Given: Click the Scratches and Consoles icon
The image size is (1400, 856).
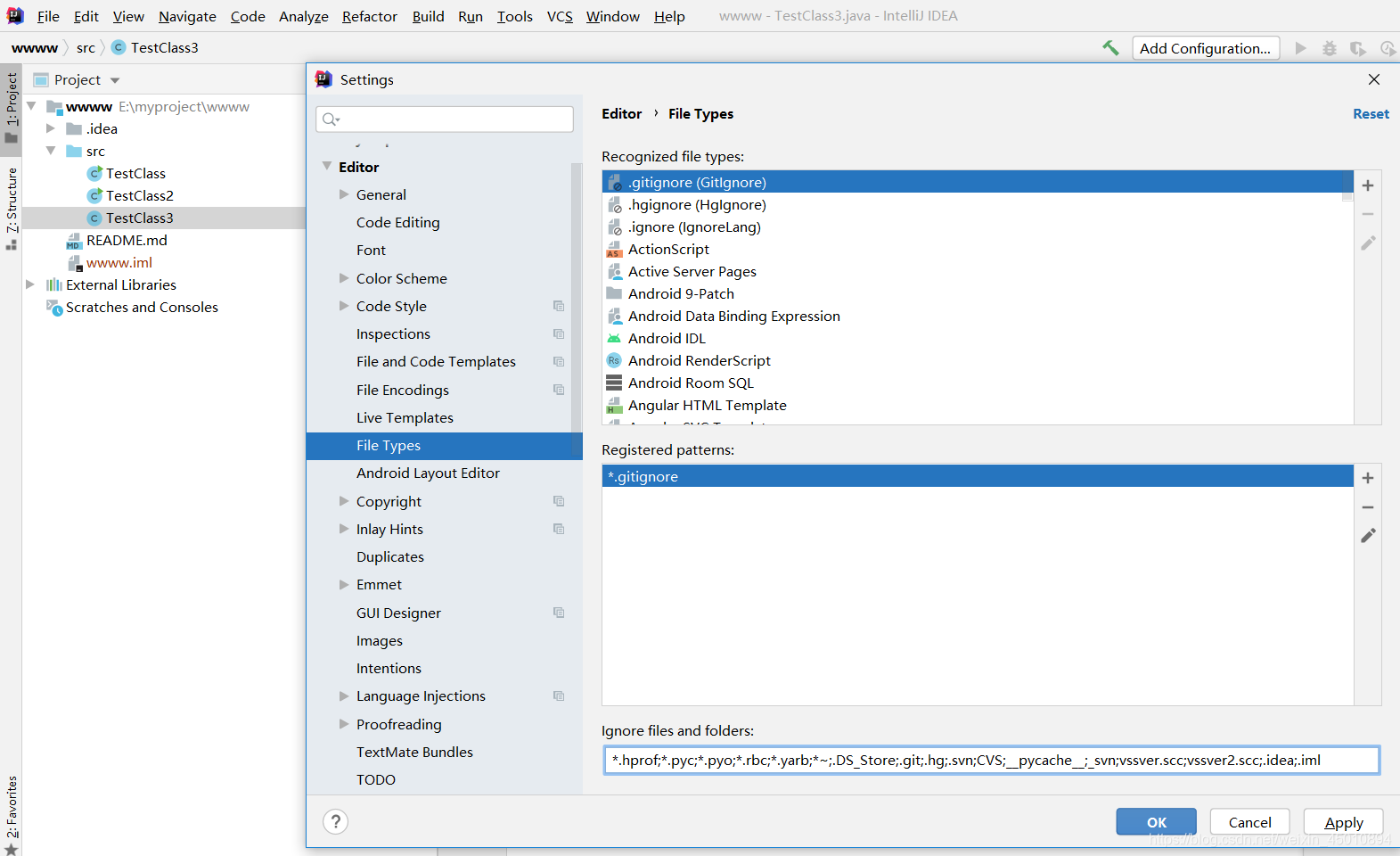Looking at the screenshot, I should (54, 308).
